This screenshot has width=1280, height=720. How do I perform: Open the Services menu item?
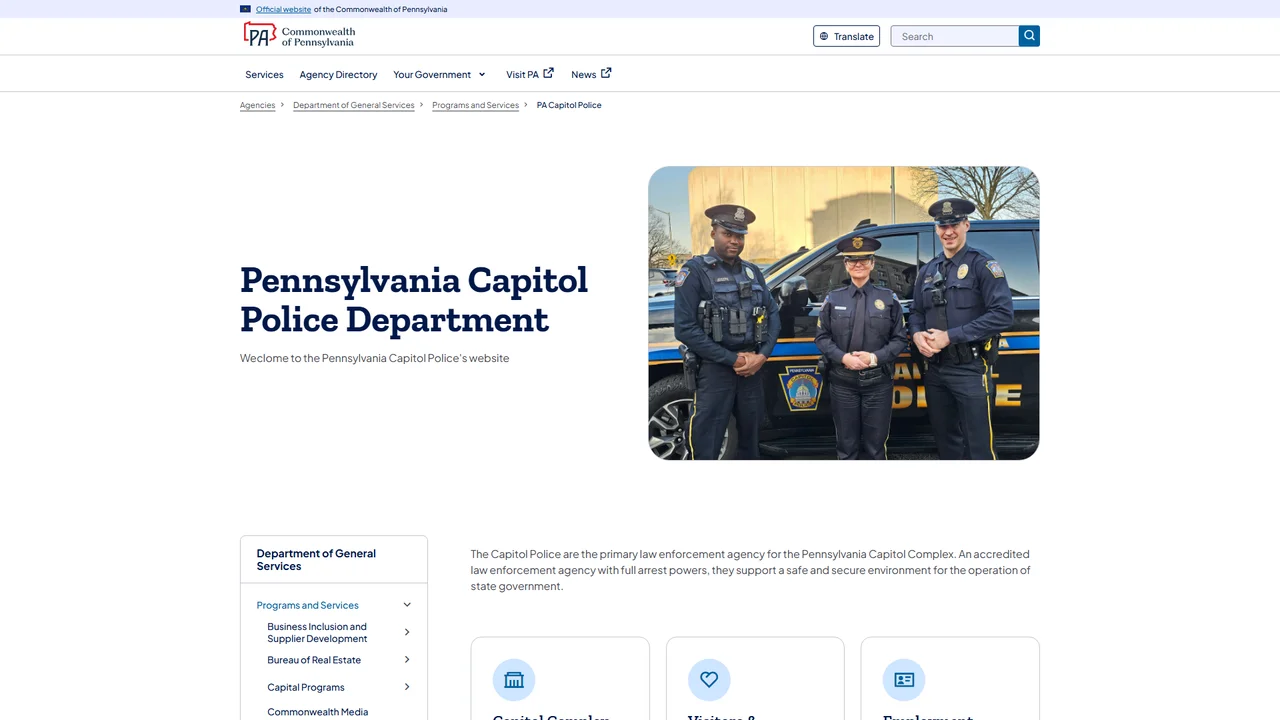click(264, 74)
